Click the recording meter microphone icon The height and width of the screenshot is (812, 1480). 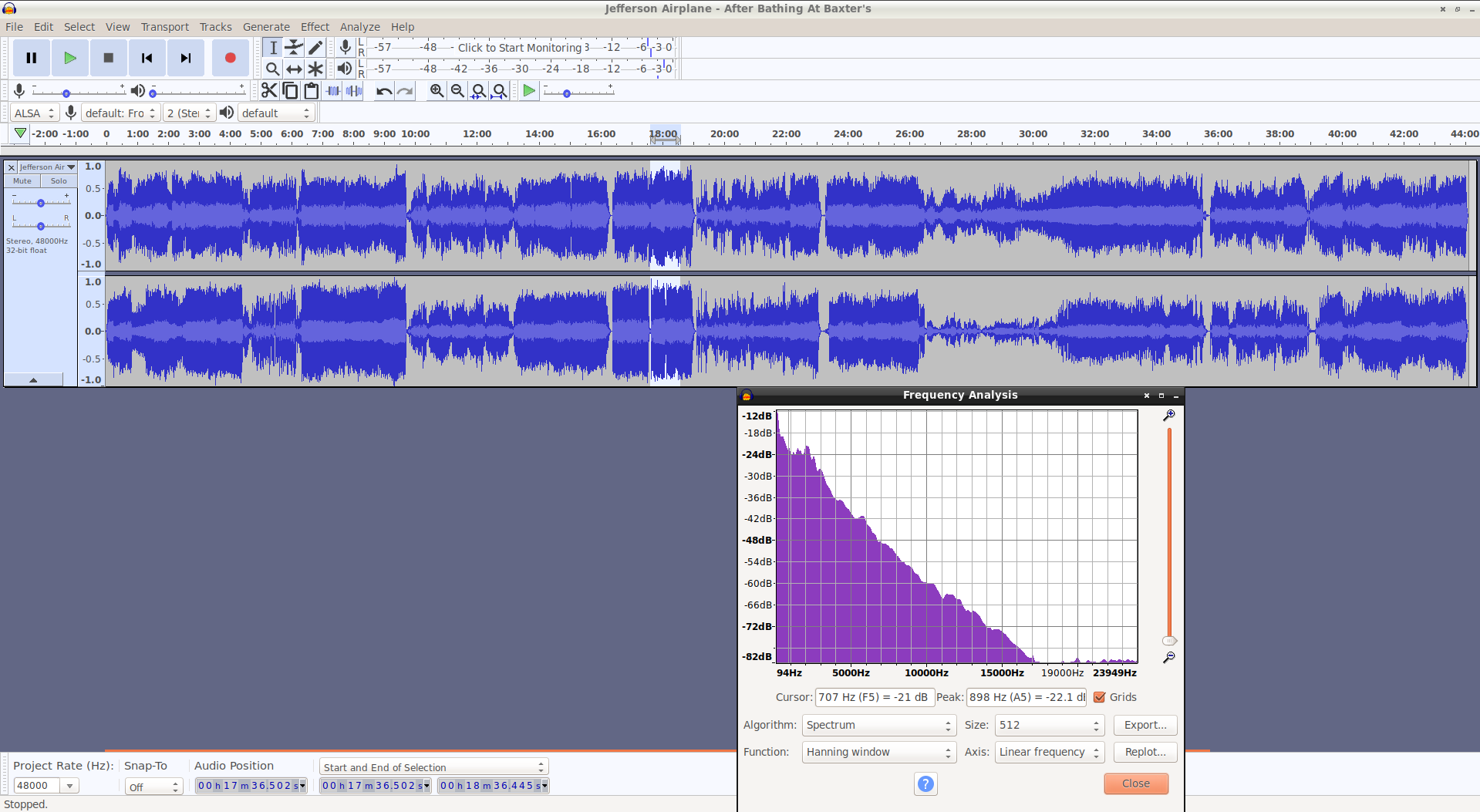(346, 48)
